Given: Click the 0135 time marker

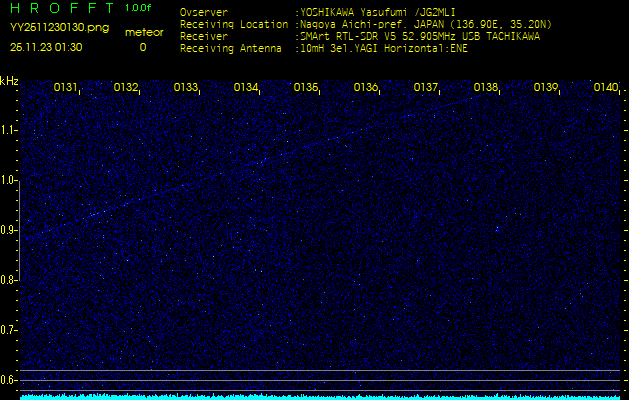Looking at the screenshot, I should click(306, 88).
